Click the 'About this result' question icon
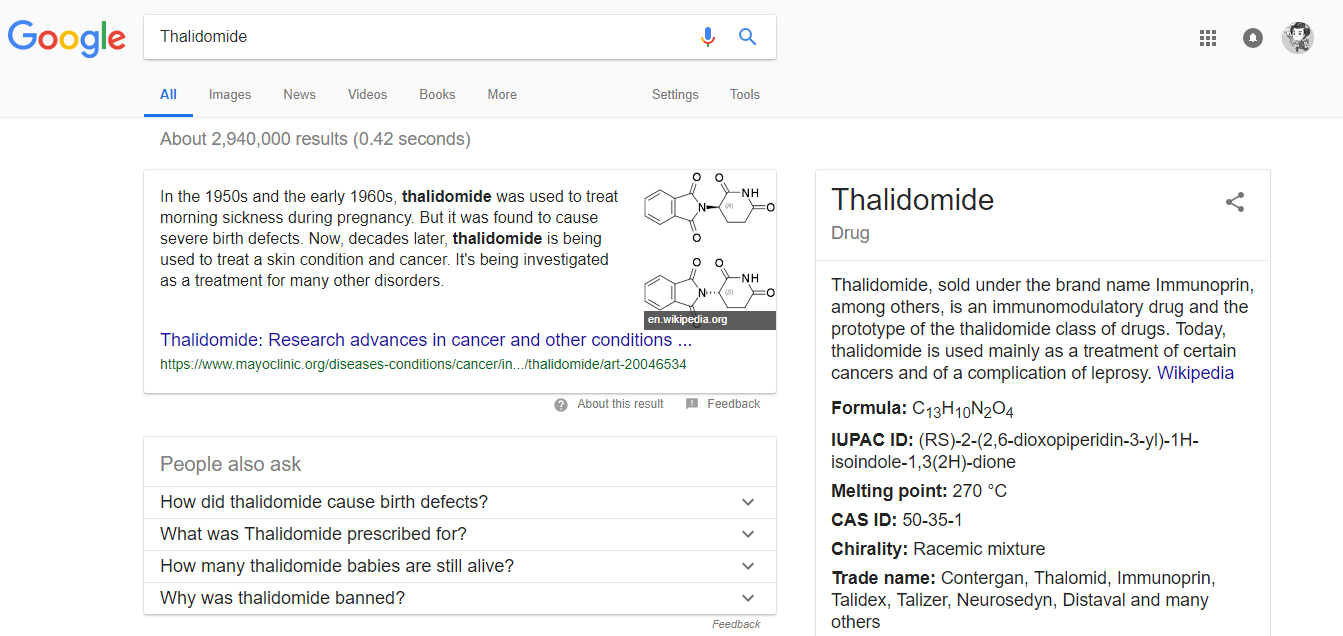 point(561,405)
